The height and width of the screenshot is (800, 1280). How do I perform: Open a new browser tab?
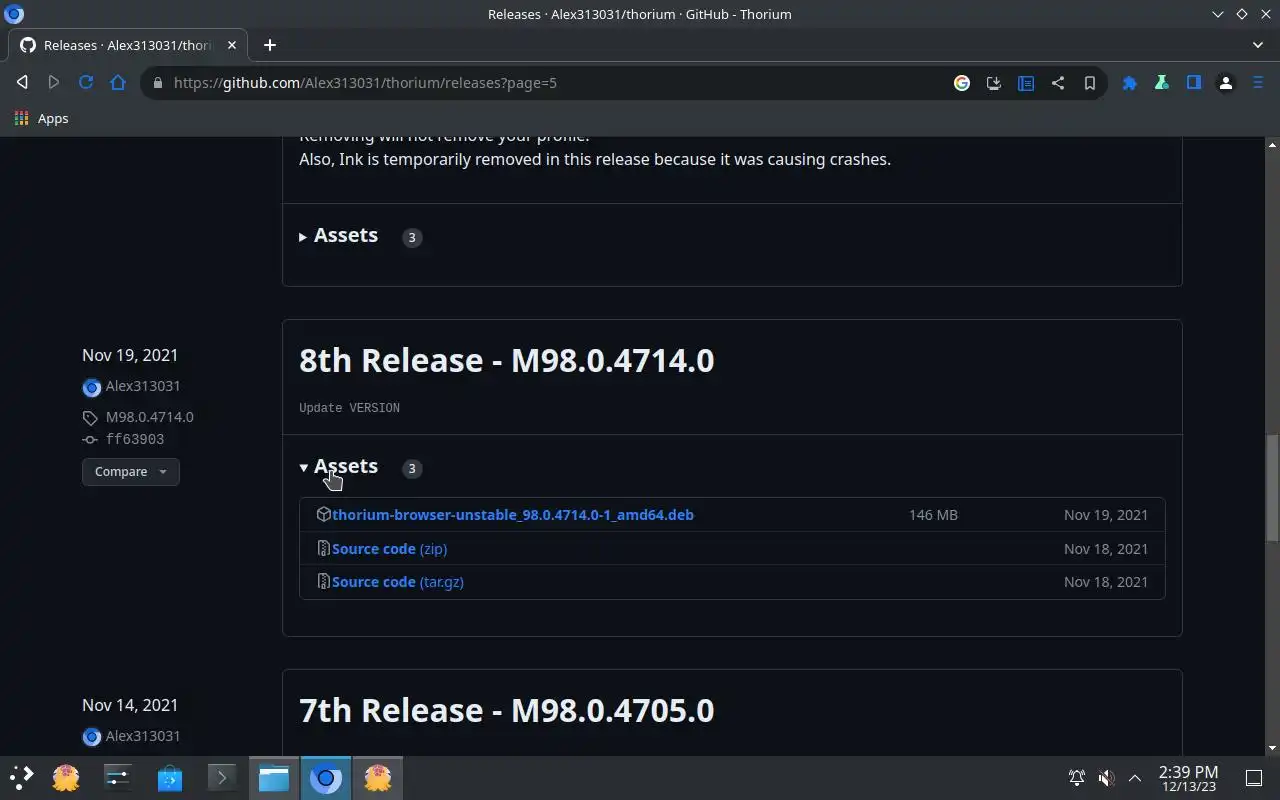(x=270, y=45)
